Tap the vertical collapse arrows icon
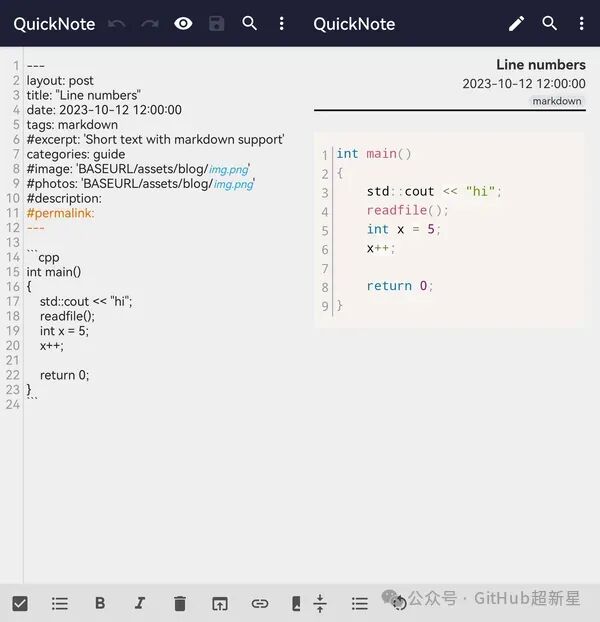This screenshot has width=600, height=622. (x=320, y=604)
